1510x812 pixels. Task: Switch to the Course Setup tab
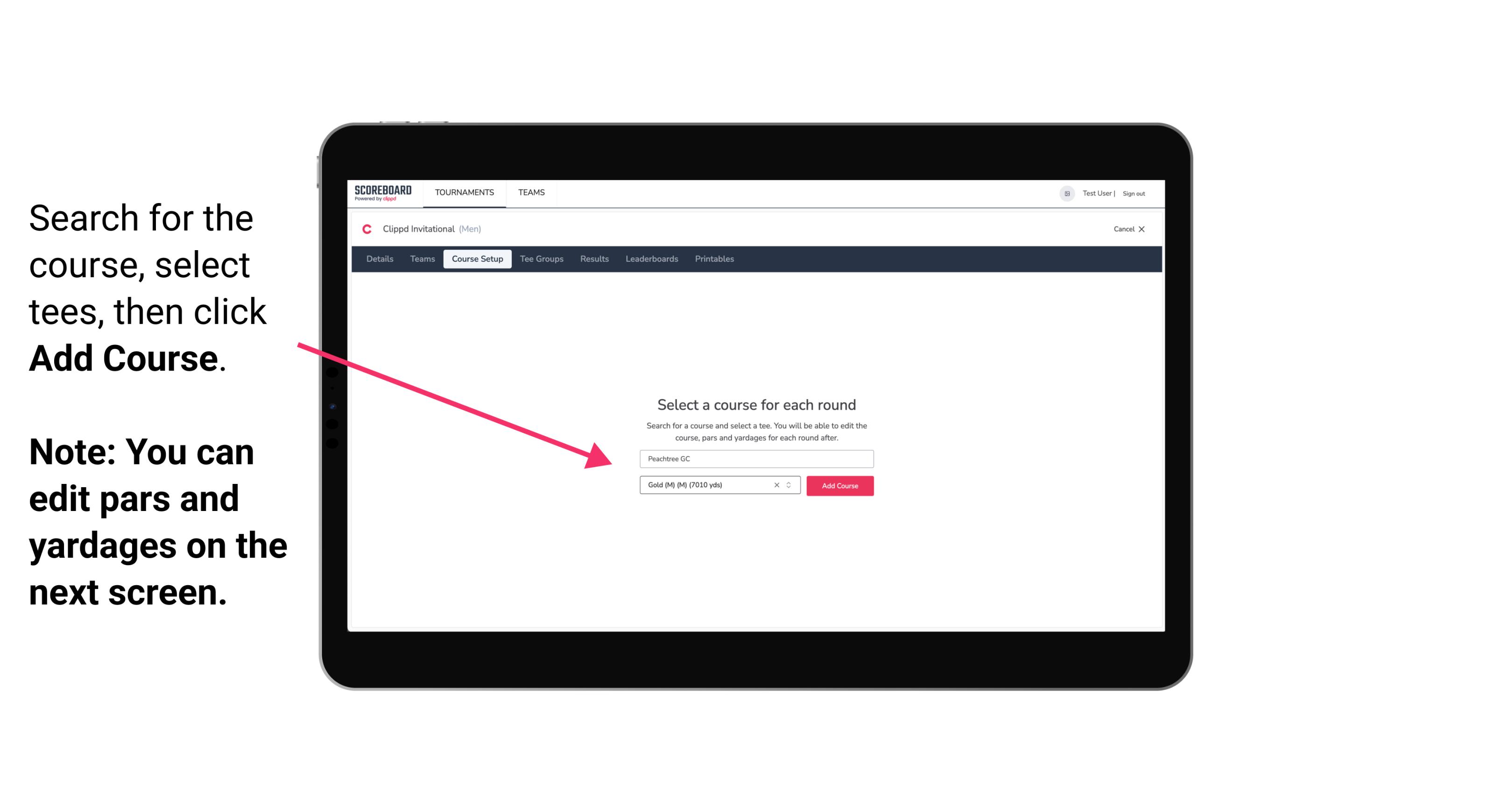tap(477, 259)
